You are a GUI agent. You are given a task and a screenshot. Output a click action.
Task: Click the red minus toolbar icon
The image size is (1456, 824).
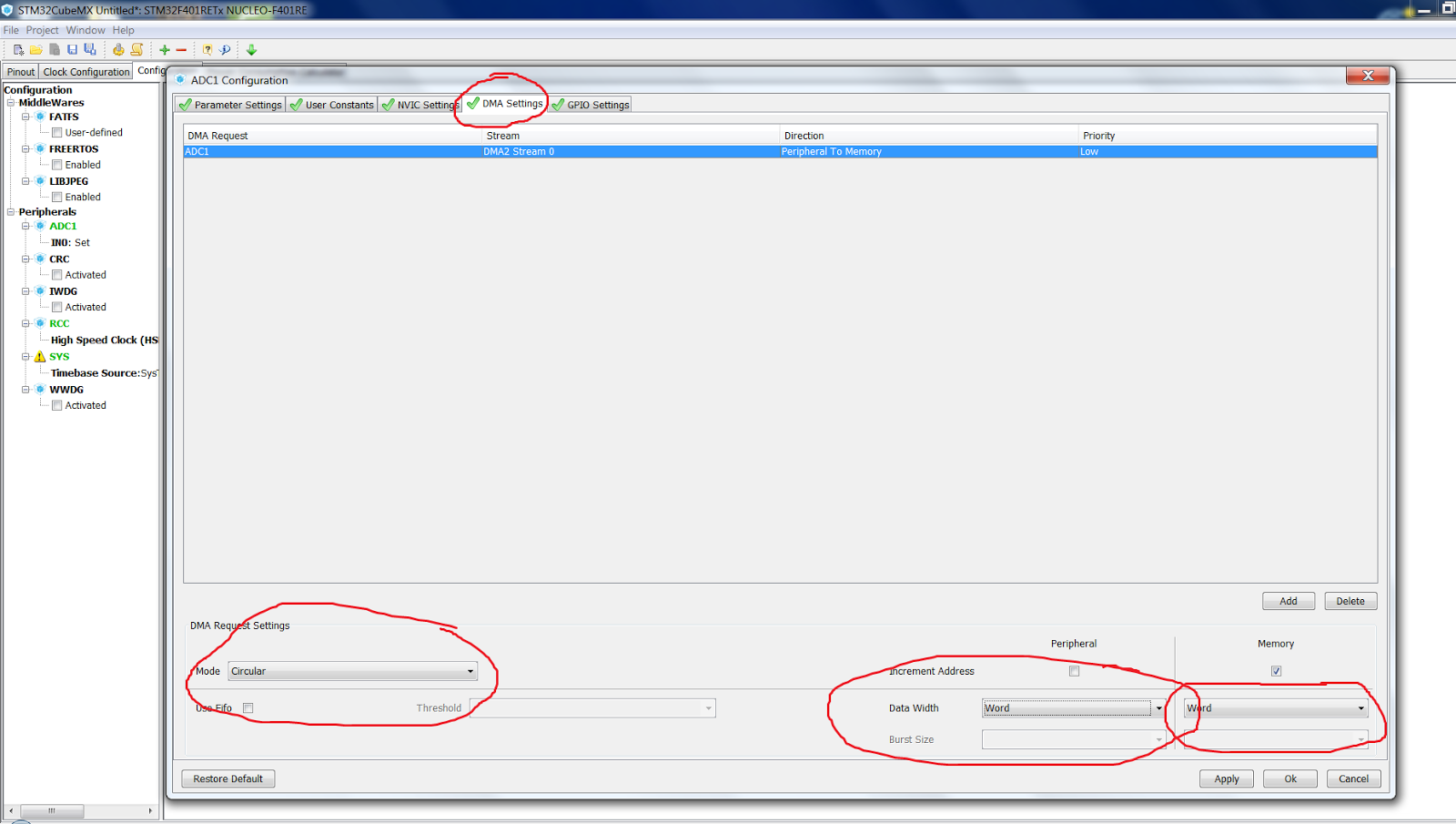181,50
